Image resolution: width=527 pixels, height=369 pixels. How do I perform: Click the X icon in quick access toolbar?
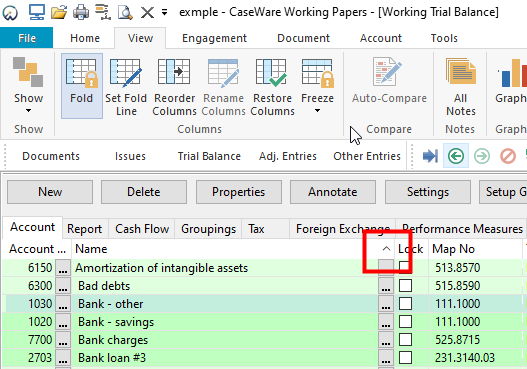point(147,13)
